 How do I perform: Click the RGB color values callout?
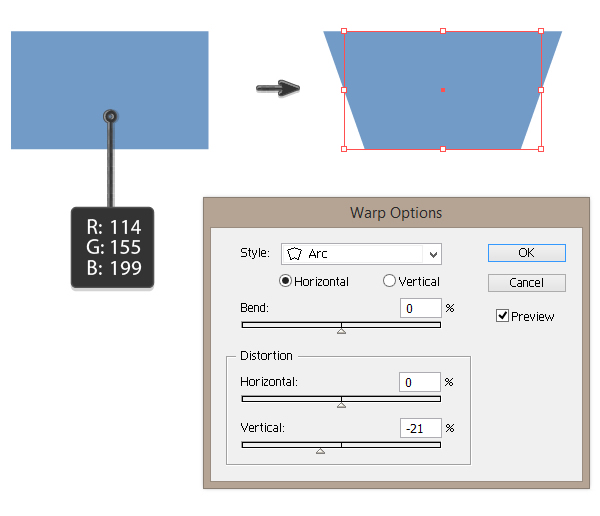coord(112,248)
